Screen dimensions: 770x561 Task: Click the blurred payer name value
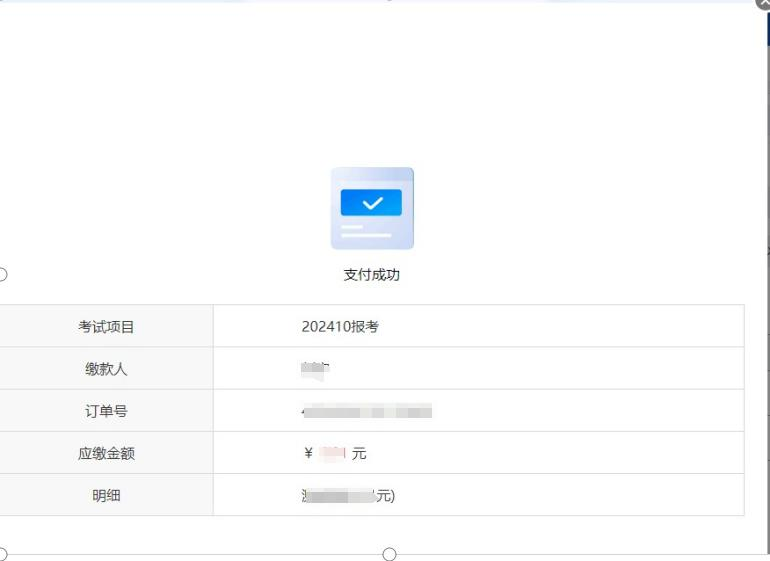click(315, 370)
